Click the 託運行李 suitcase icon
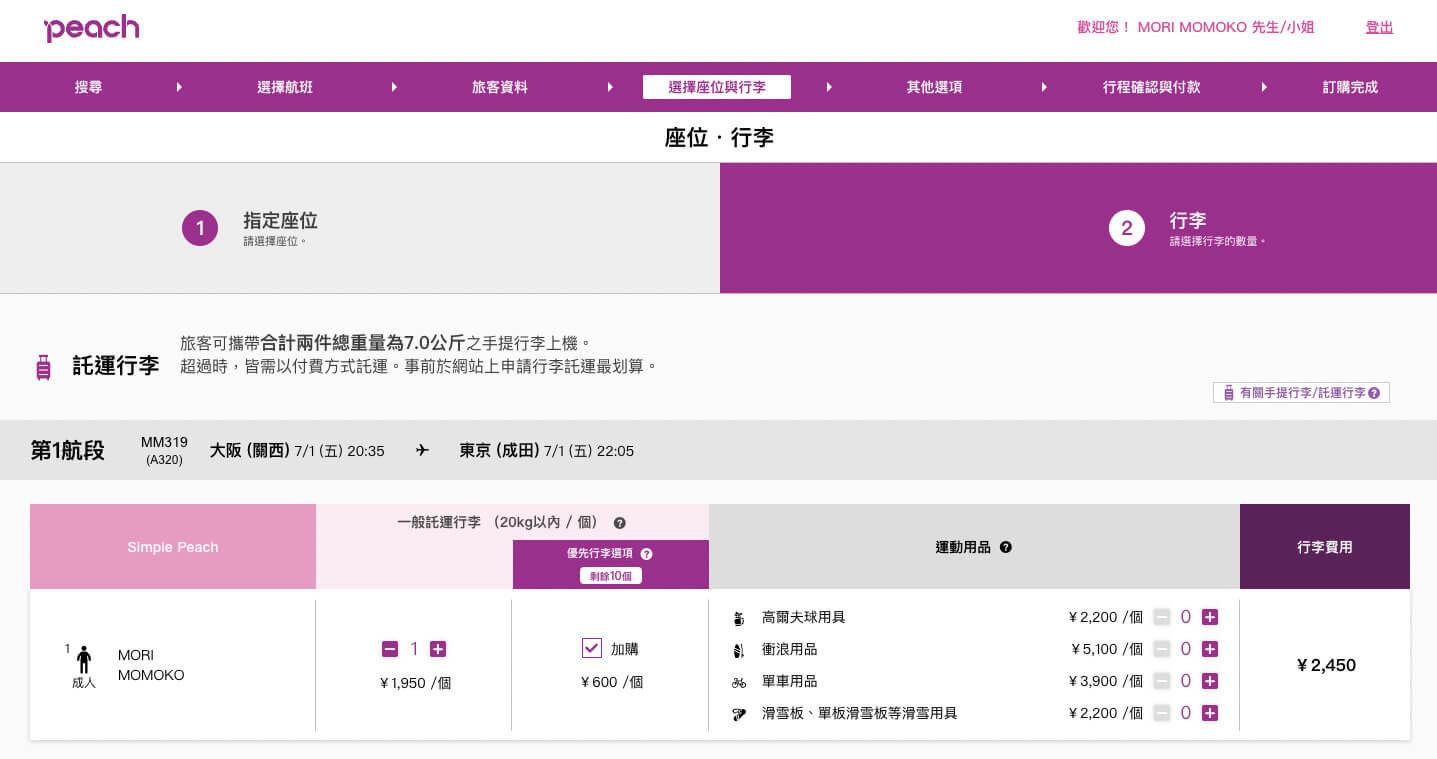Screen dimensions: 1437x759 [x=43, y=367]
